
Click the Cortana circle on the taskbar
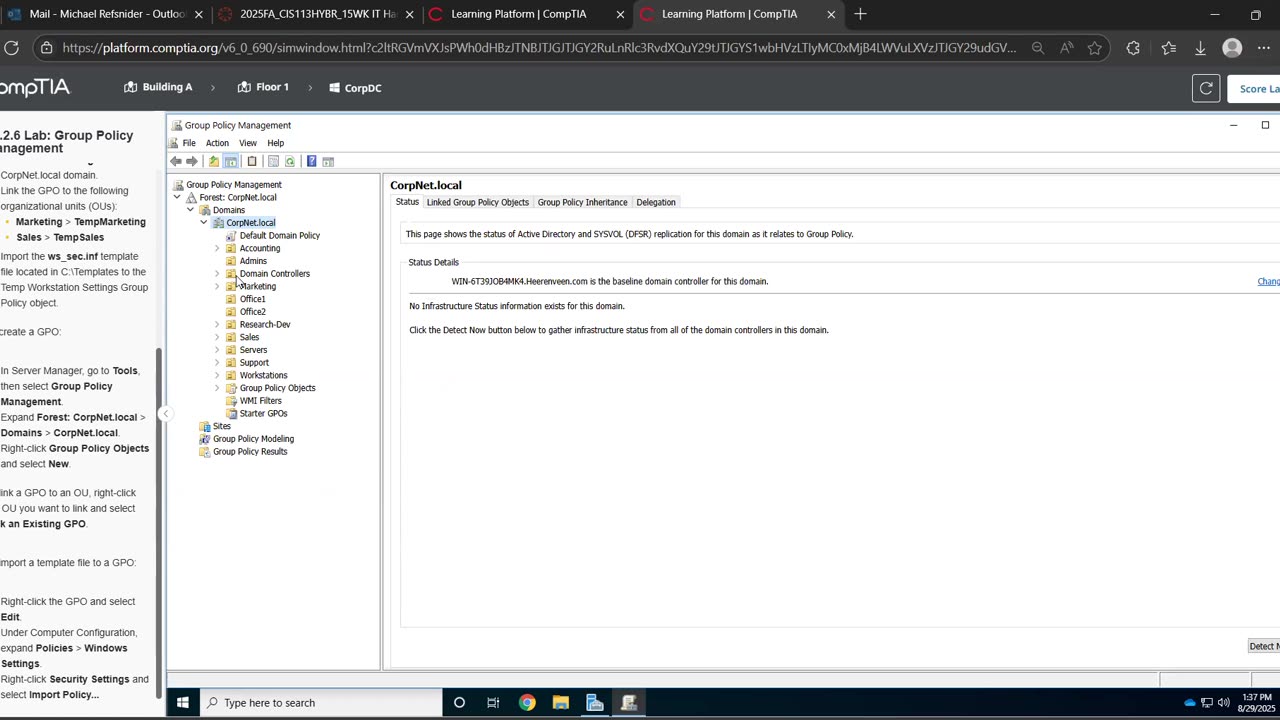coord(459,703)
